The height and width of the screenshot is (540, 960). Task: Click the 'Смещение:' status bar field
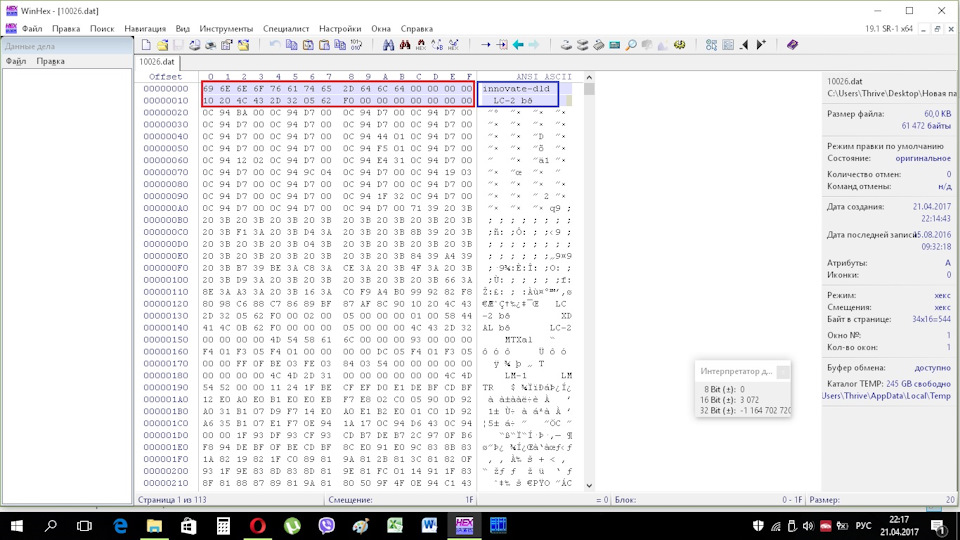click(x=400, y=500)
